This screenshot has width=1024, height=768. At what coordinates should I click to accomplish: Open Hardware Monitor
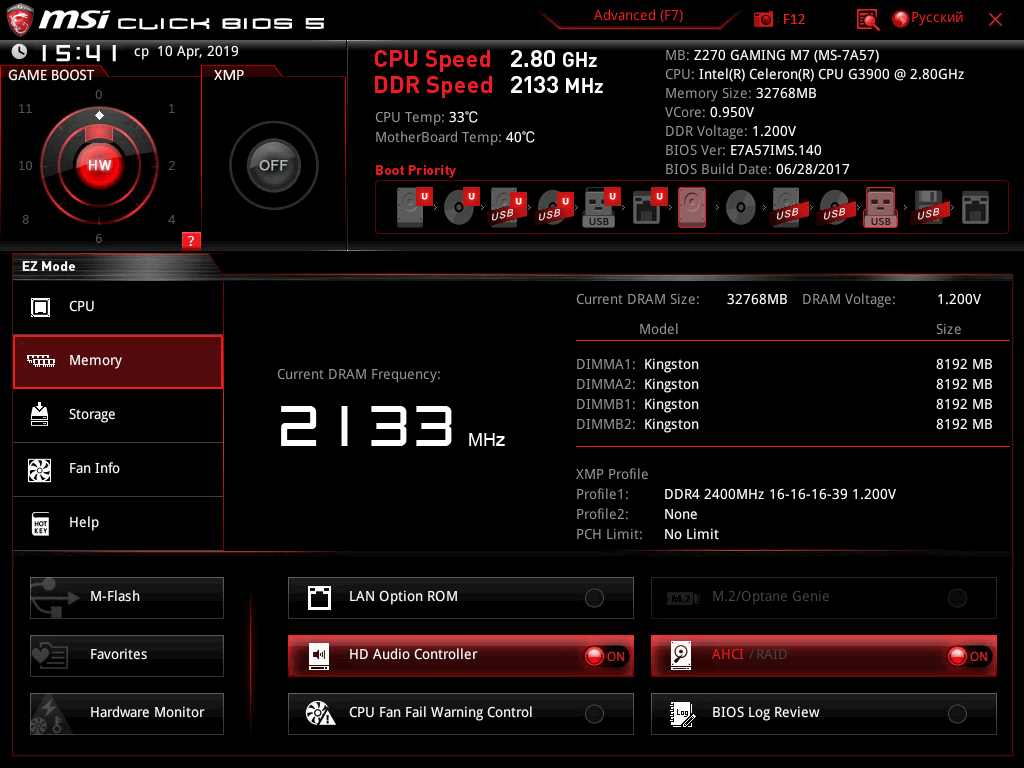coord(127,714)
